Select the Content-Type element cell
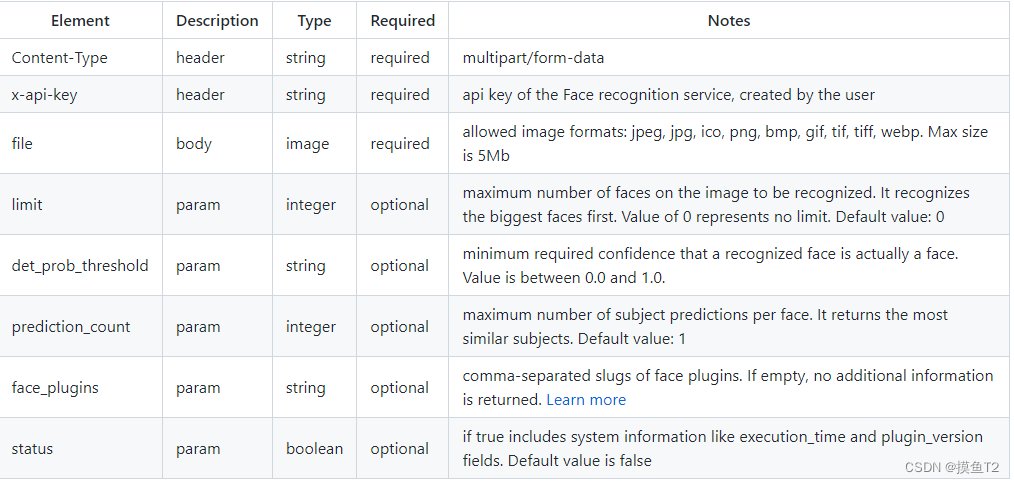Viewport: 1014px width, 483px height. click(59, 58)
